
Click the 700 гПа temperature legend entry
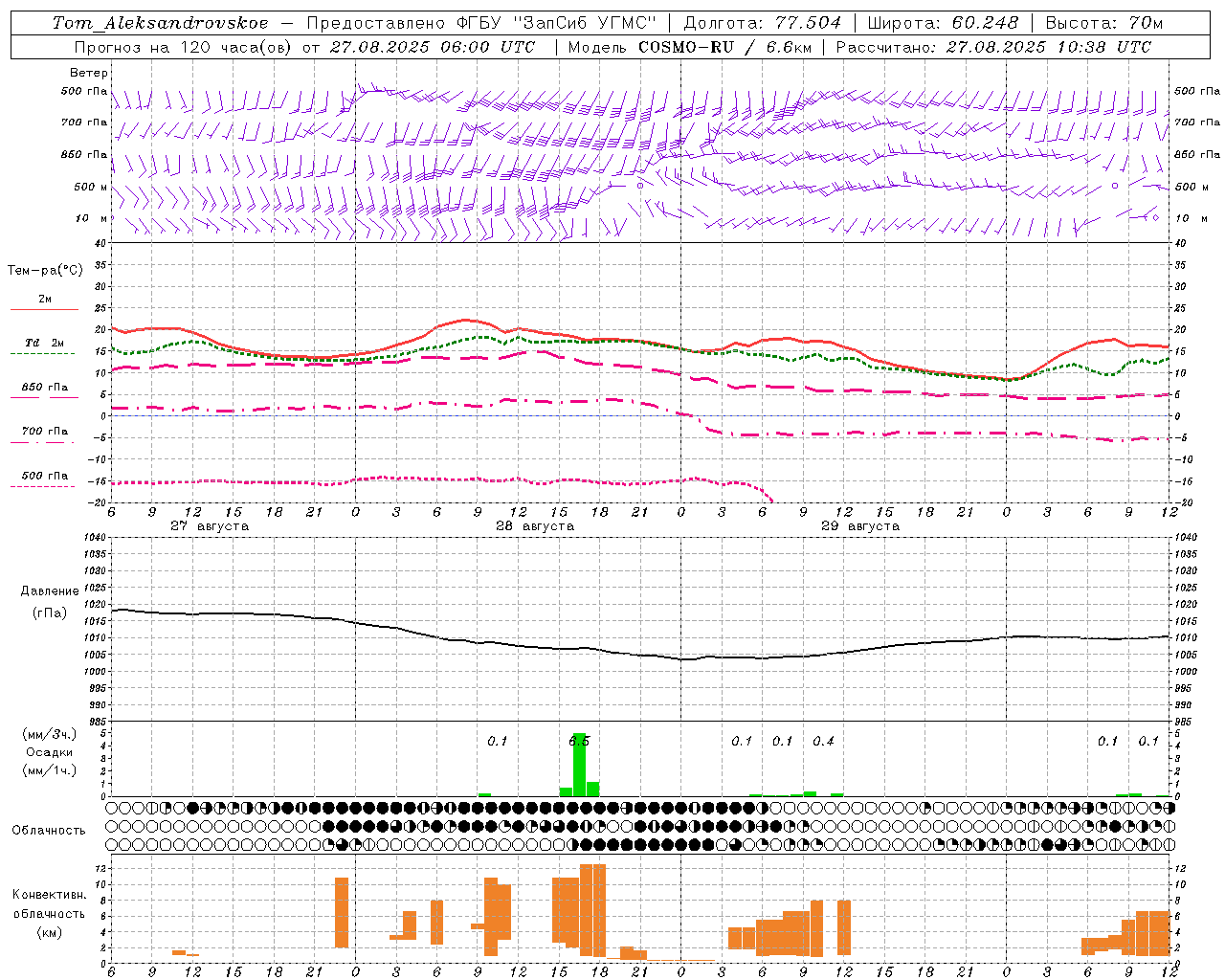(x=44, y=432)
